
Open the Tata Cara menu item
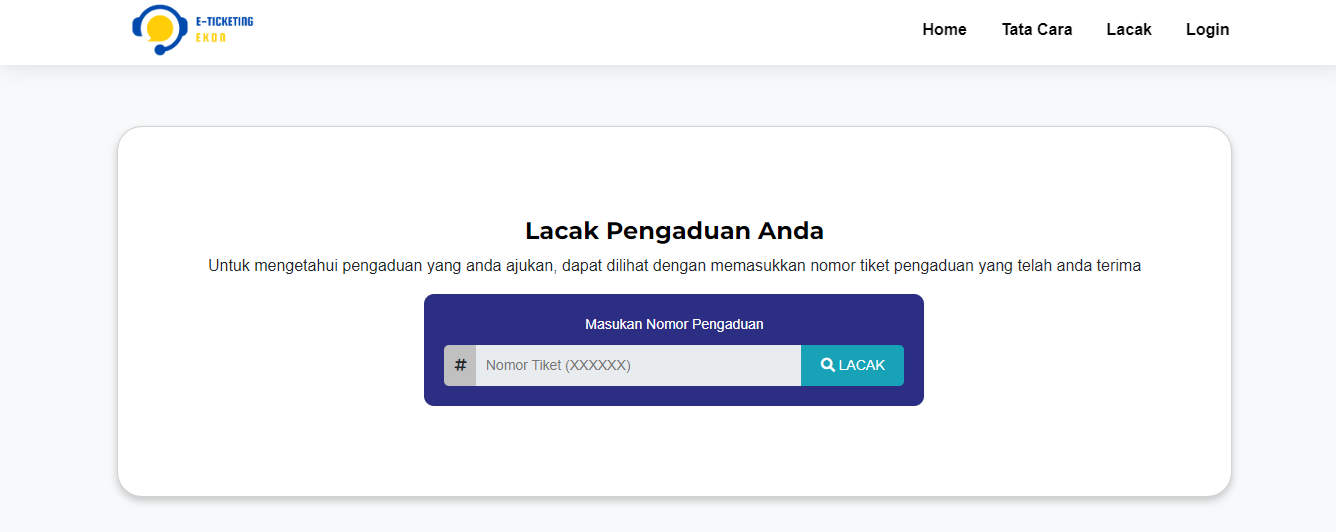1037,30
